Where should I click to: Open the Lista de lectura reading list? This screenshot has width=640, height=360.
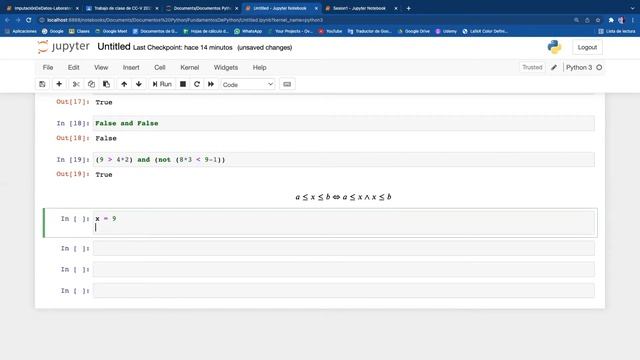point(617,31)
